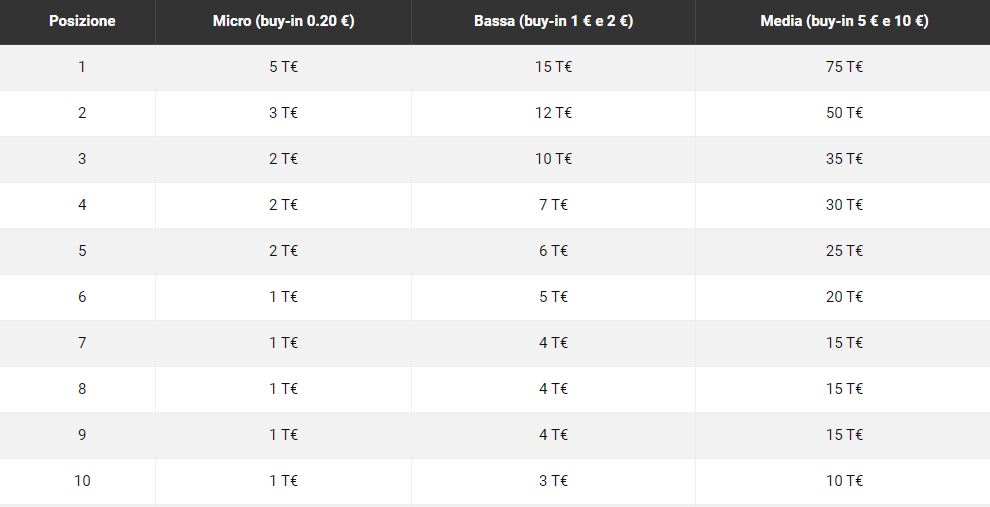990x507 pixels.
Task: Click the 10 T€ cell in Bassa column
Action: 553,159
